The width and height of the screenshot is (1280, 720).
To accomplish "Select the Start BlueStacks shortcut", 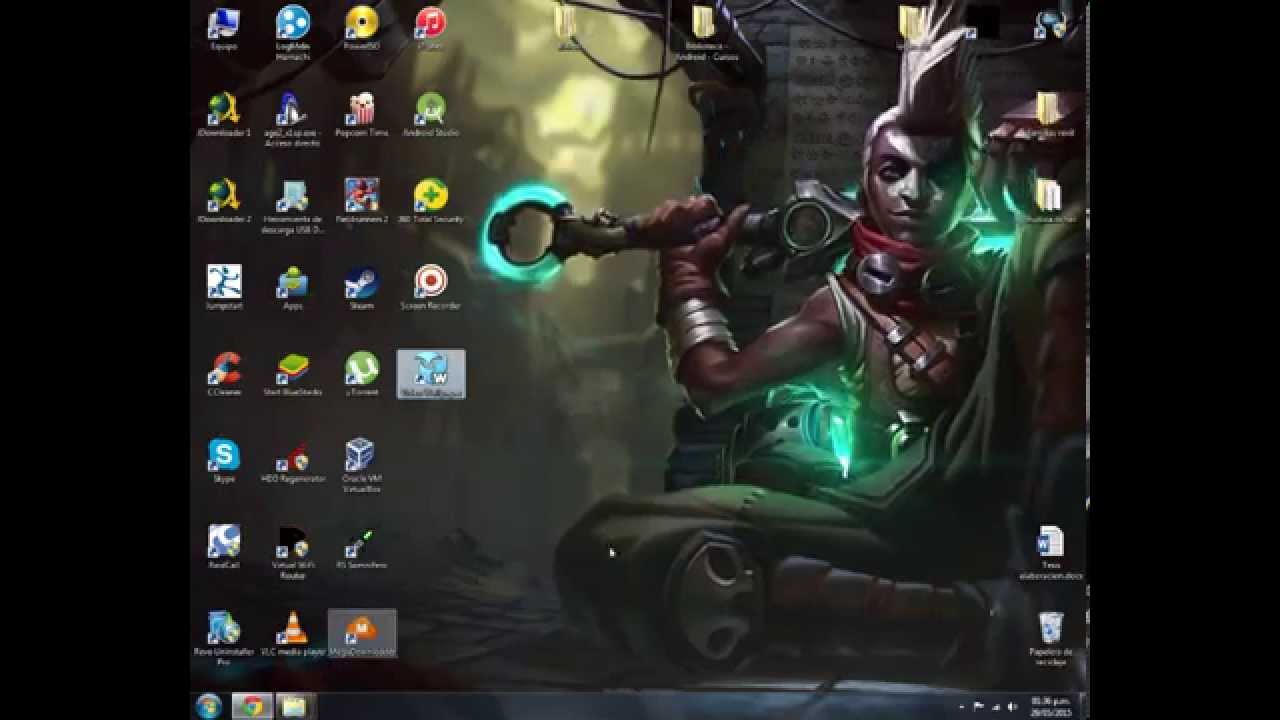I will pos(293,374).
